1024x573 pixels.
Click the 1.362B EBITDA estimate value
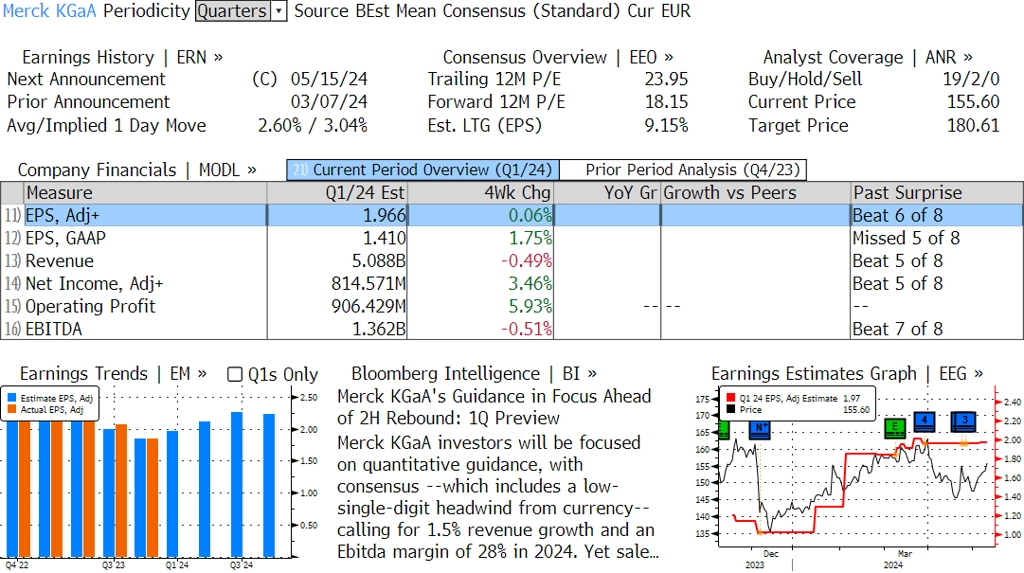click(379, 329)
